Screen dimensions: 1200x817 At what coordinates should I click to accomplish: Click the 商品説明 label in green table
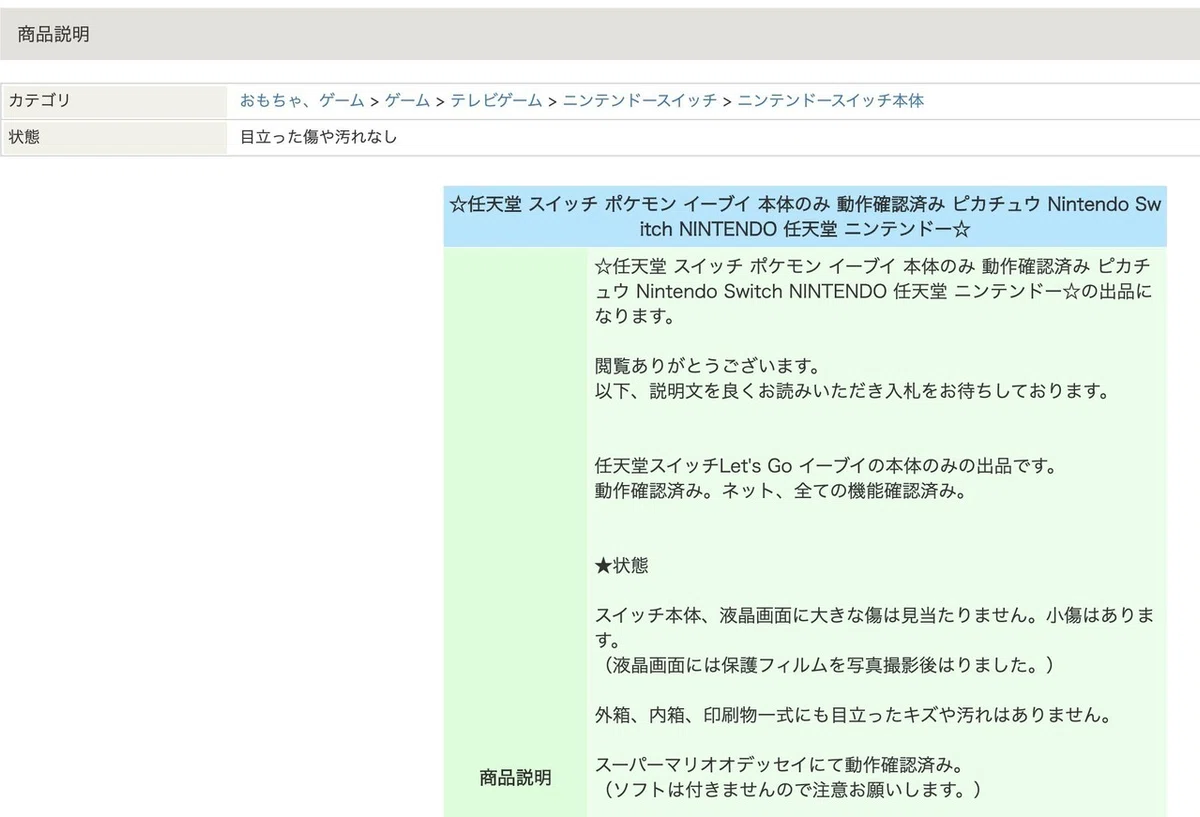[515, 778]
